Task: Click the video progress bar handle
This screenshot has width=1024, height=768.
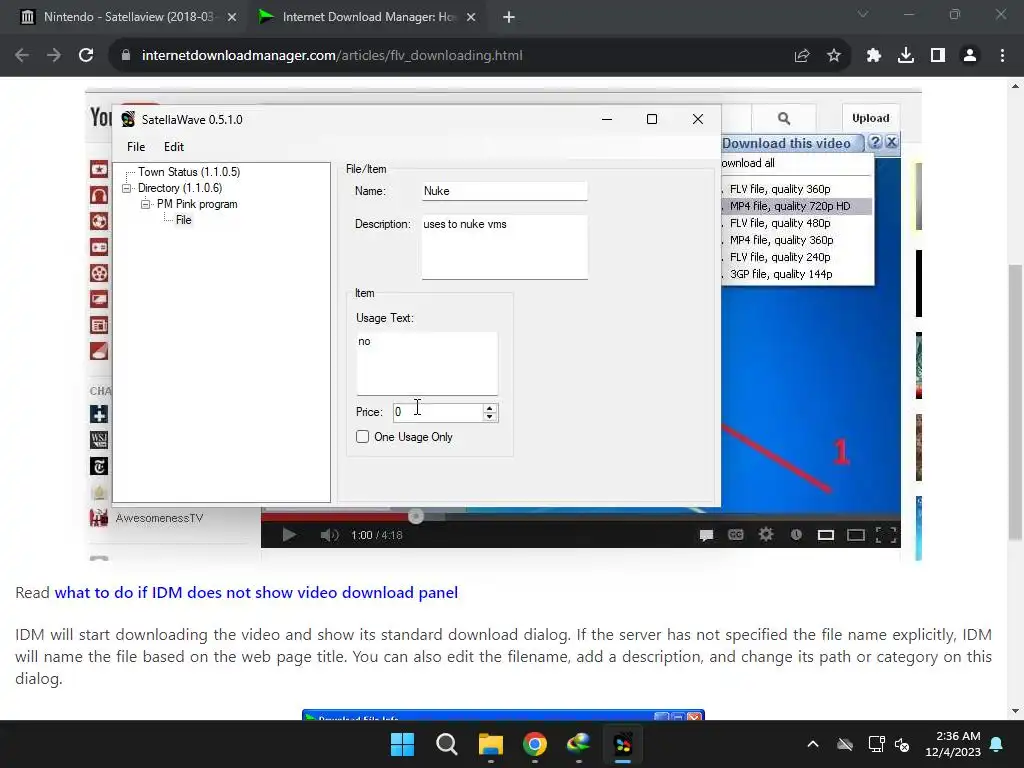Action: (x=416, y=517)
